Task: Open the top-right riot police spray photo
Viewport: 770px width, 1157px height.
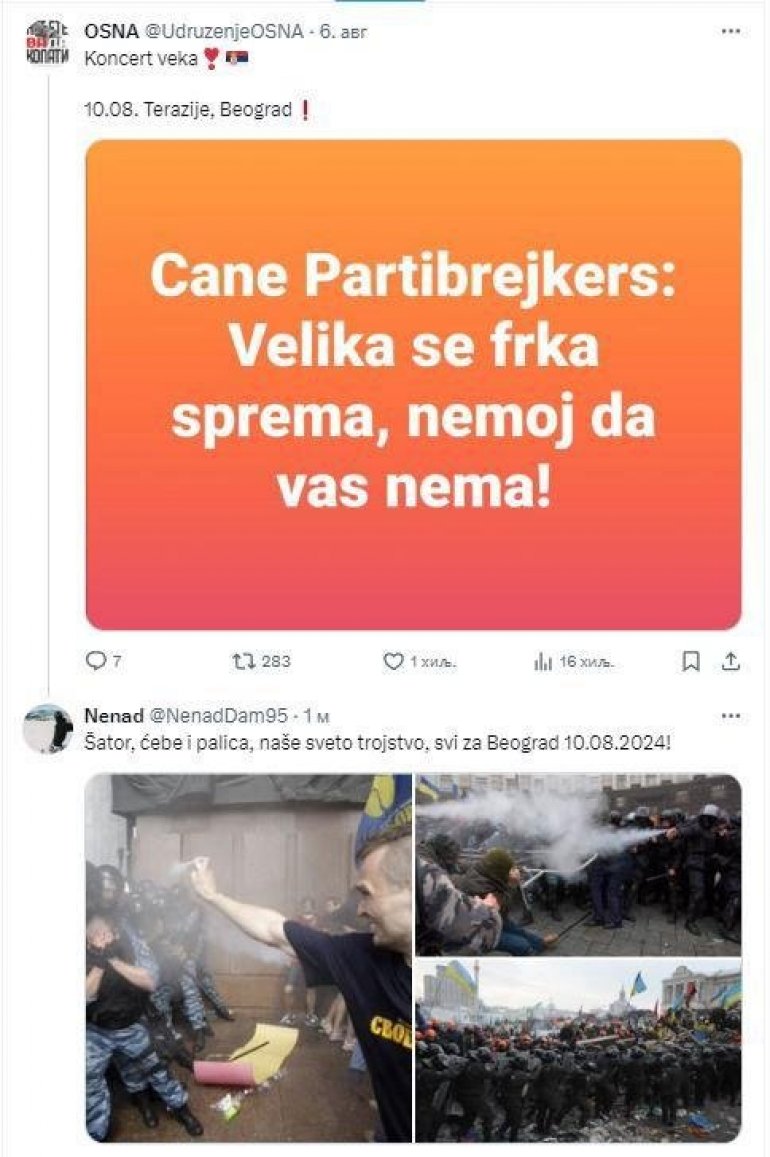Action: click(578, 864)
